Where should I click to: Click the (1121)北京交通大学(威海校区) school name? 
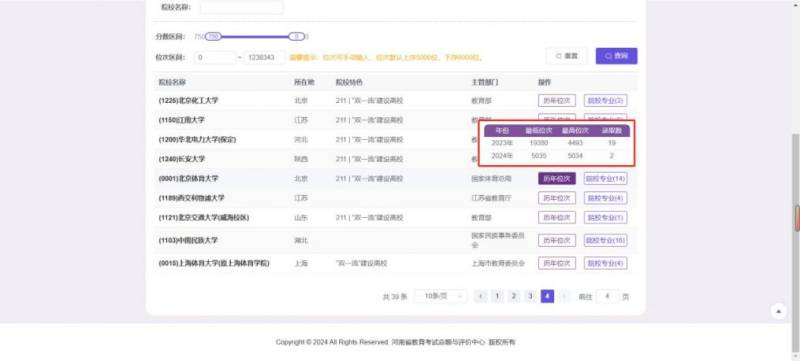204,218
